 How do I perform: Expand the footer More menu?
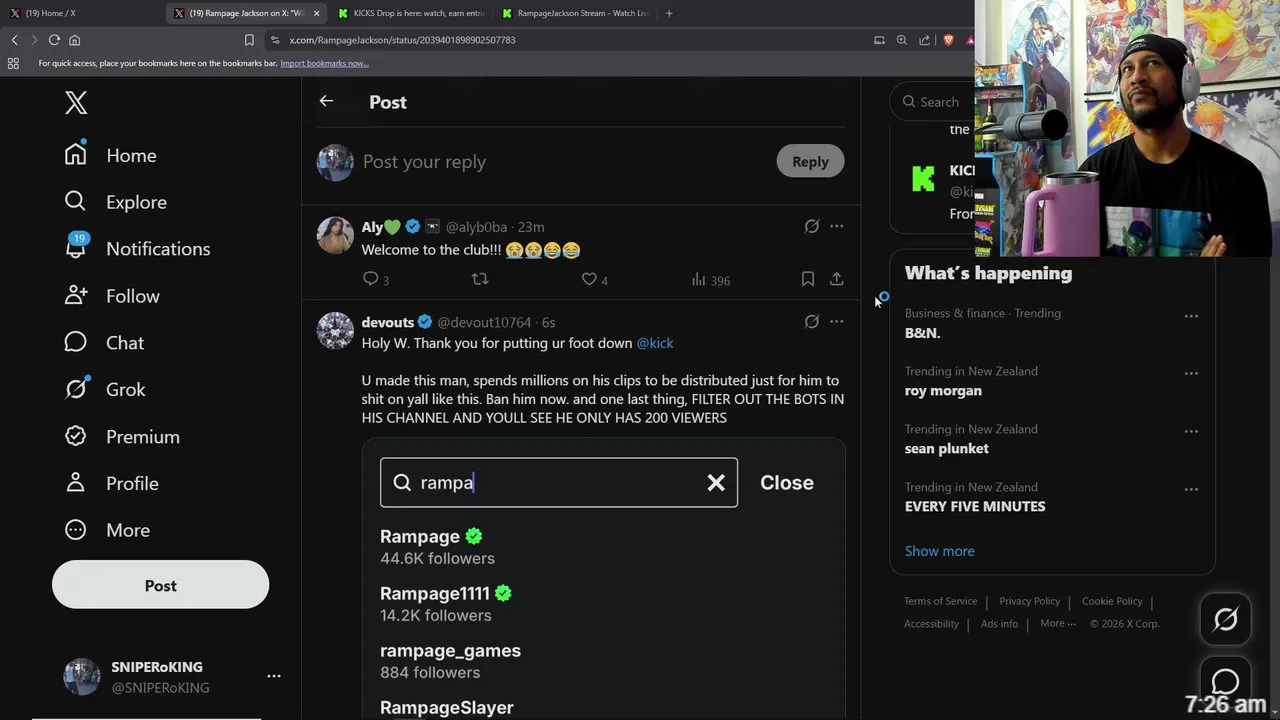pos(1058,623)
